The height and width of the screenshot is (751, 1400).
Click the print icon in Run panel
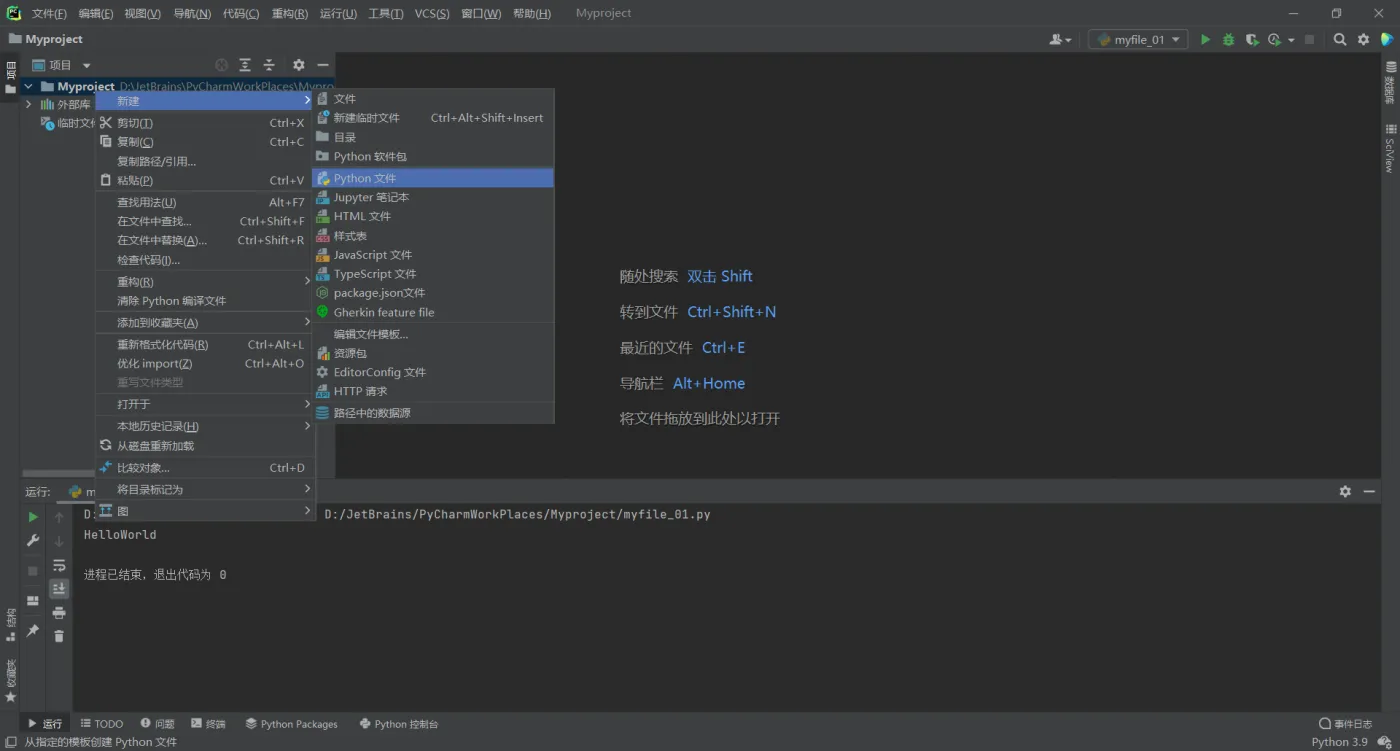(x=59, y=612)
